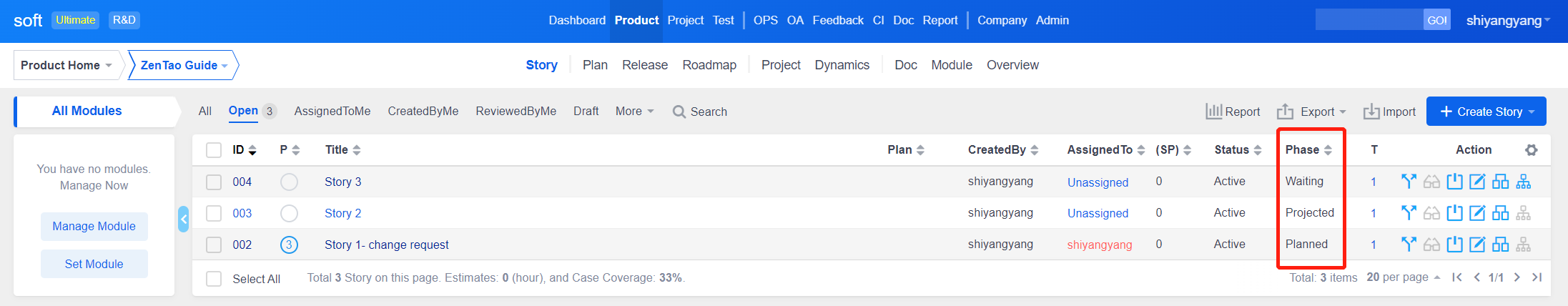This screenshot has height=306, width=1568.
Task: Sort the table by Phase column
Action: tap(1308, 150)
